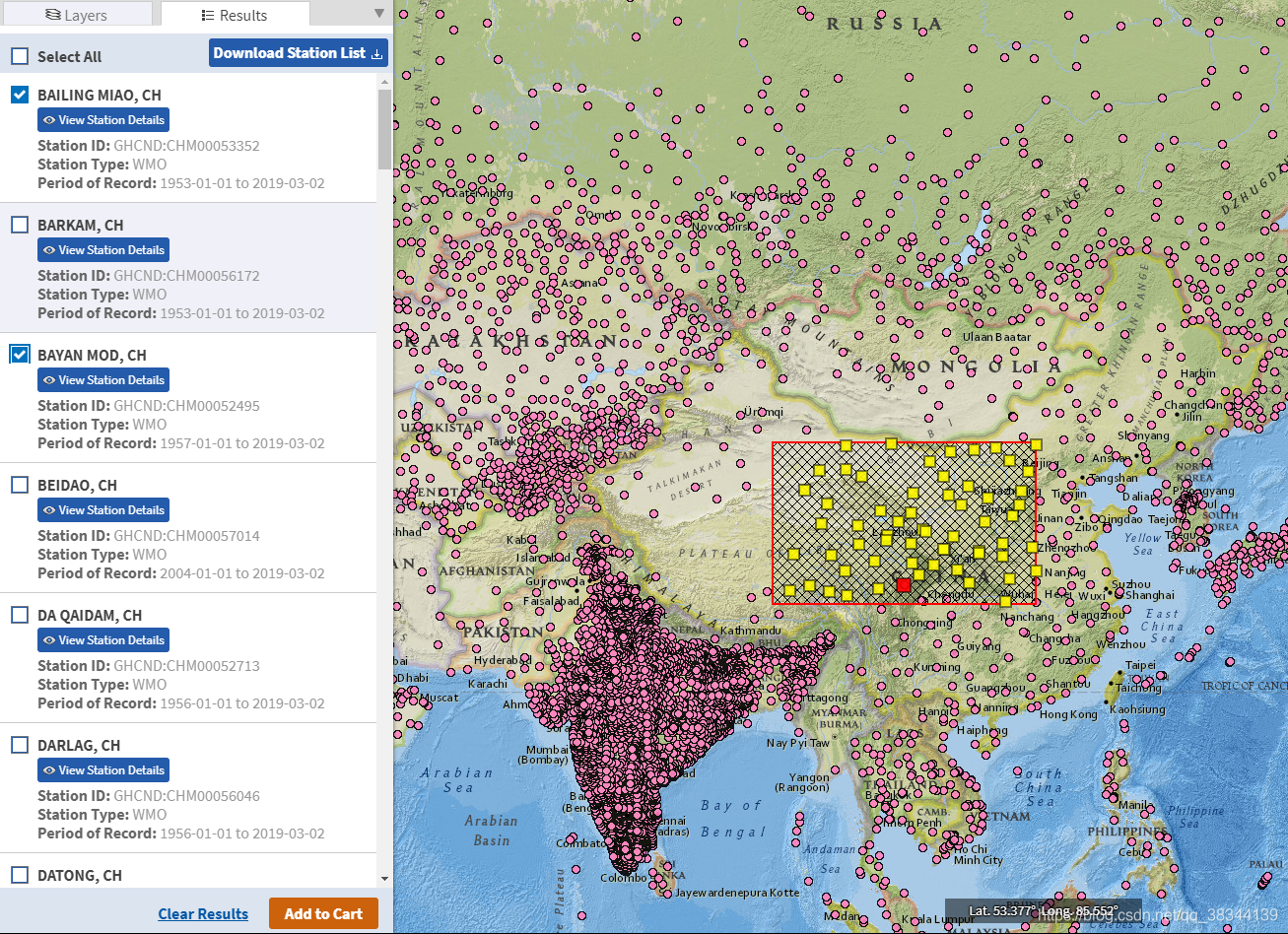This screenshot has height=934, width=1288.
Task: Switch to the Layers tab
Action: [76, 14]
